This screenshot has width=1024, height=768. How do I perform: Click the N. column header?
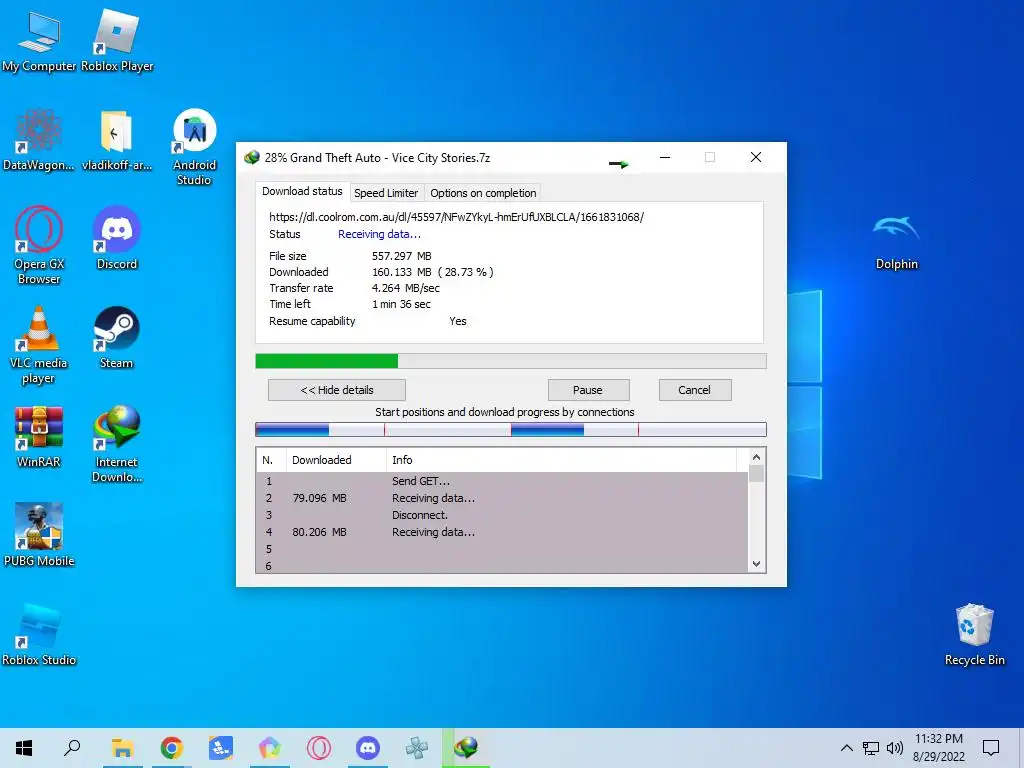271,460
